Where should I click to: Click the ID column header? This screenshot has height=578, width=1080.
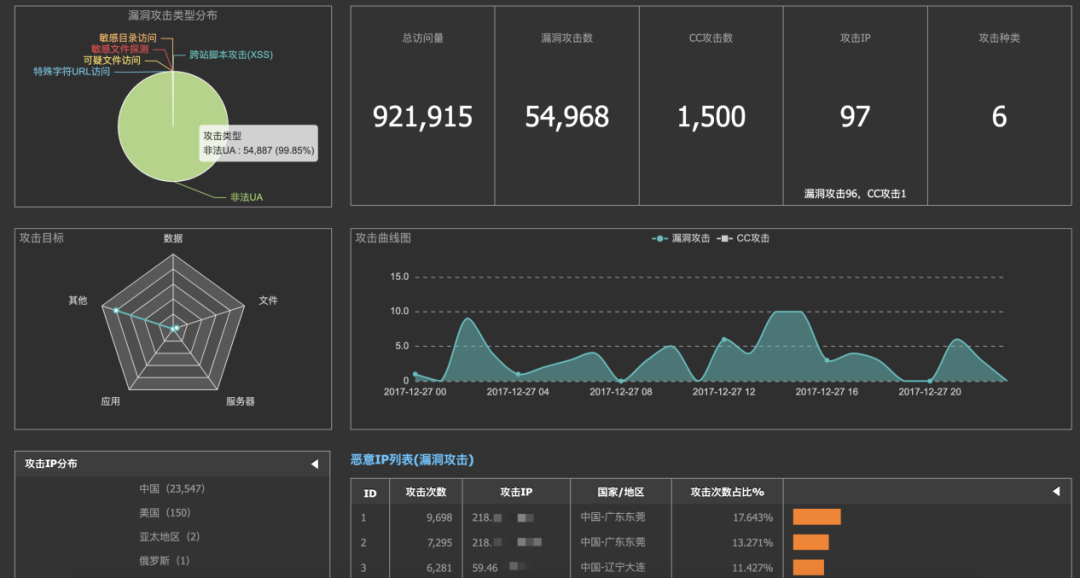click(x=370, y=493)
